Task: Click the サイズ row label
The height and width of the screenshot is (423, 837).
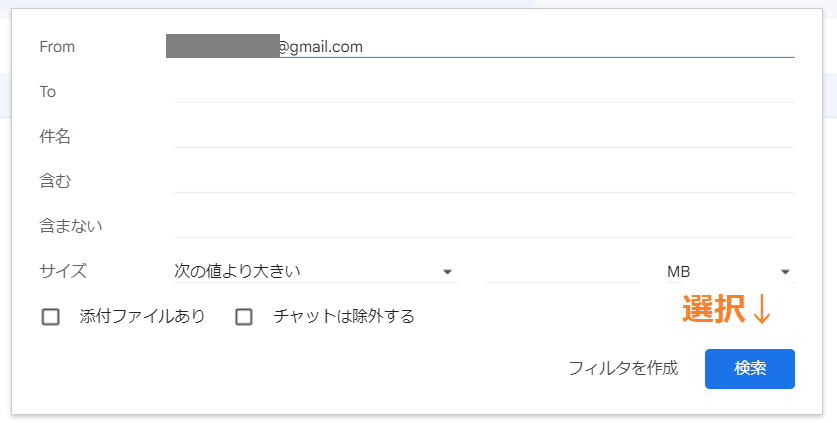Action: [x=63, y=271]
